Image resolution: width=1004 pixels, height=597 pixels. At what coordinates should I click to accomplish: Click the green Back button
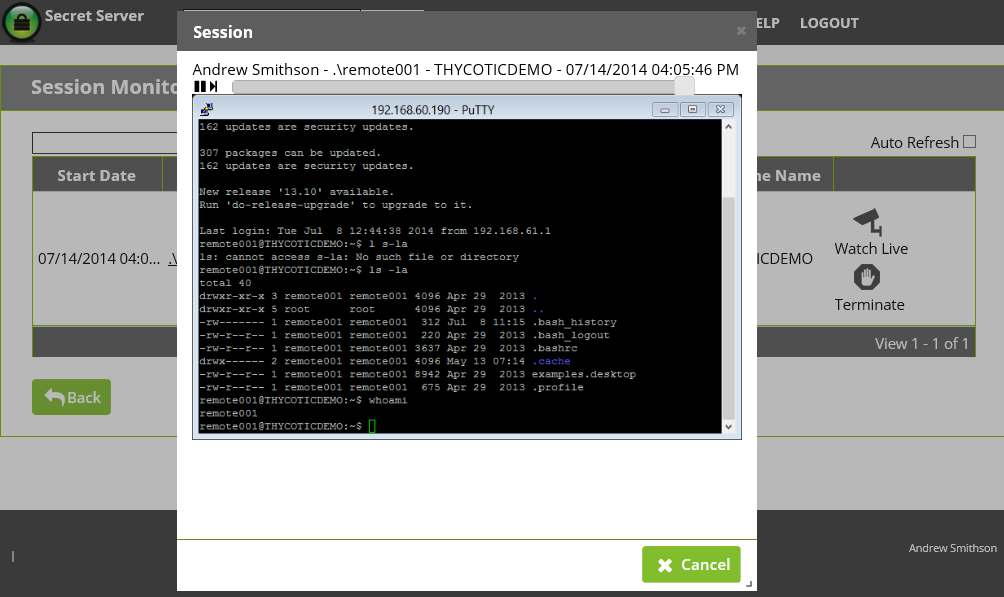[72, 397]
